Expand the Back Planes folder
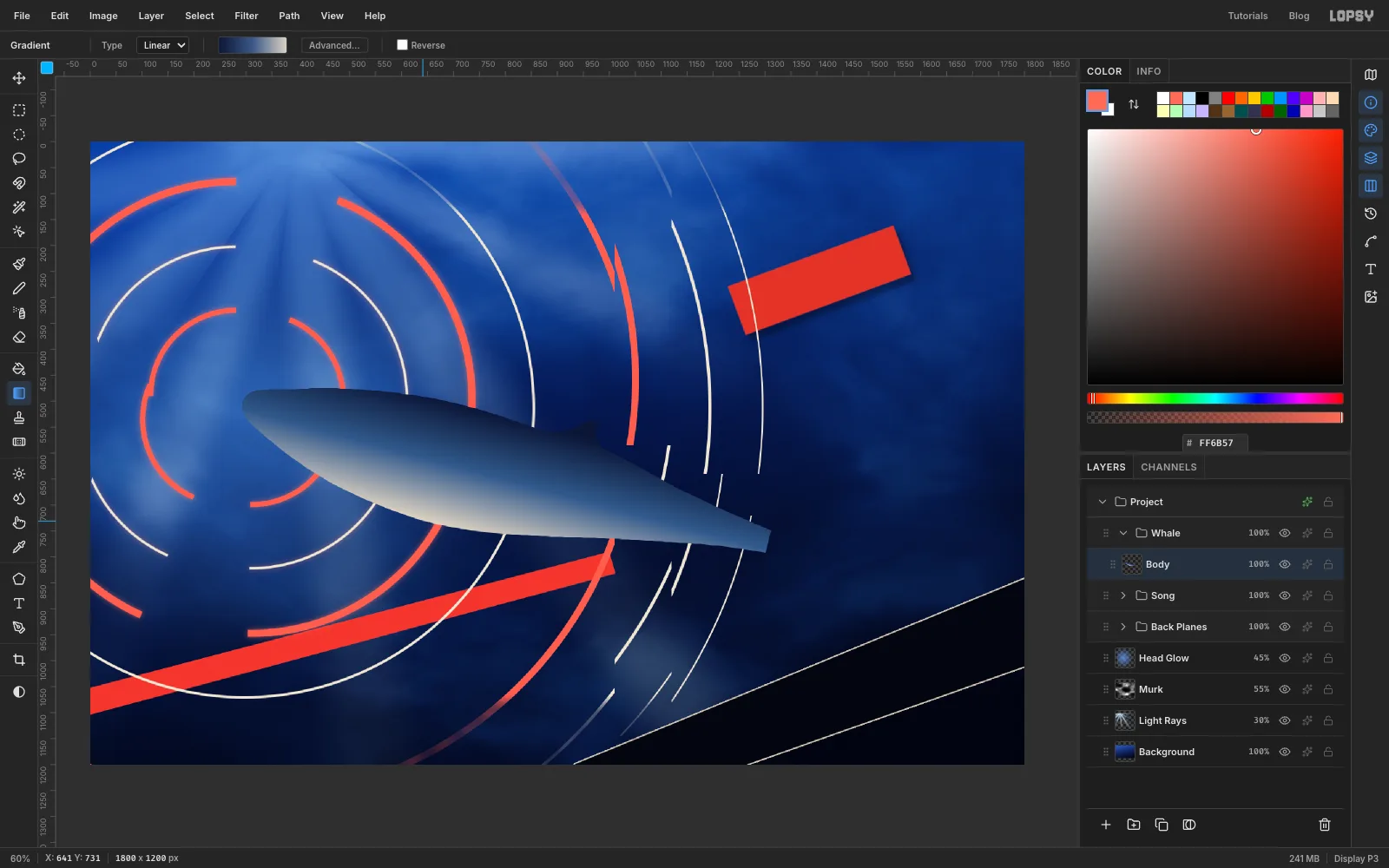 (1123, 627)
